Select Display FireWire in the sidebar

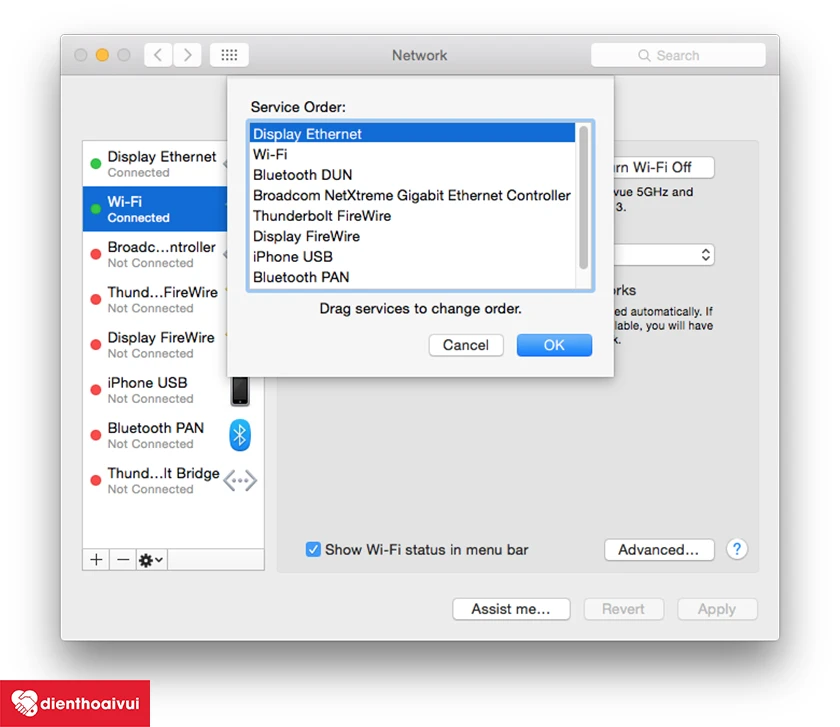tap(155, 345)
